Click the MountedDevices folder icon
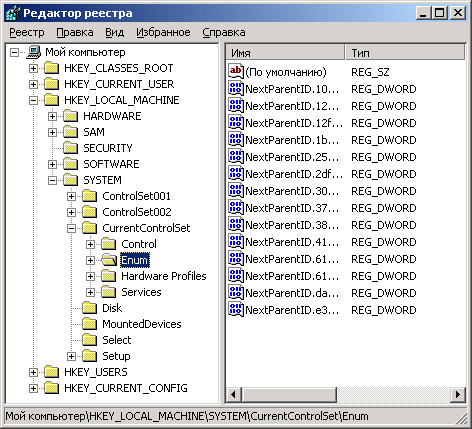 [x=90, y=324]
